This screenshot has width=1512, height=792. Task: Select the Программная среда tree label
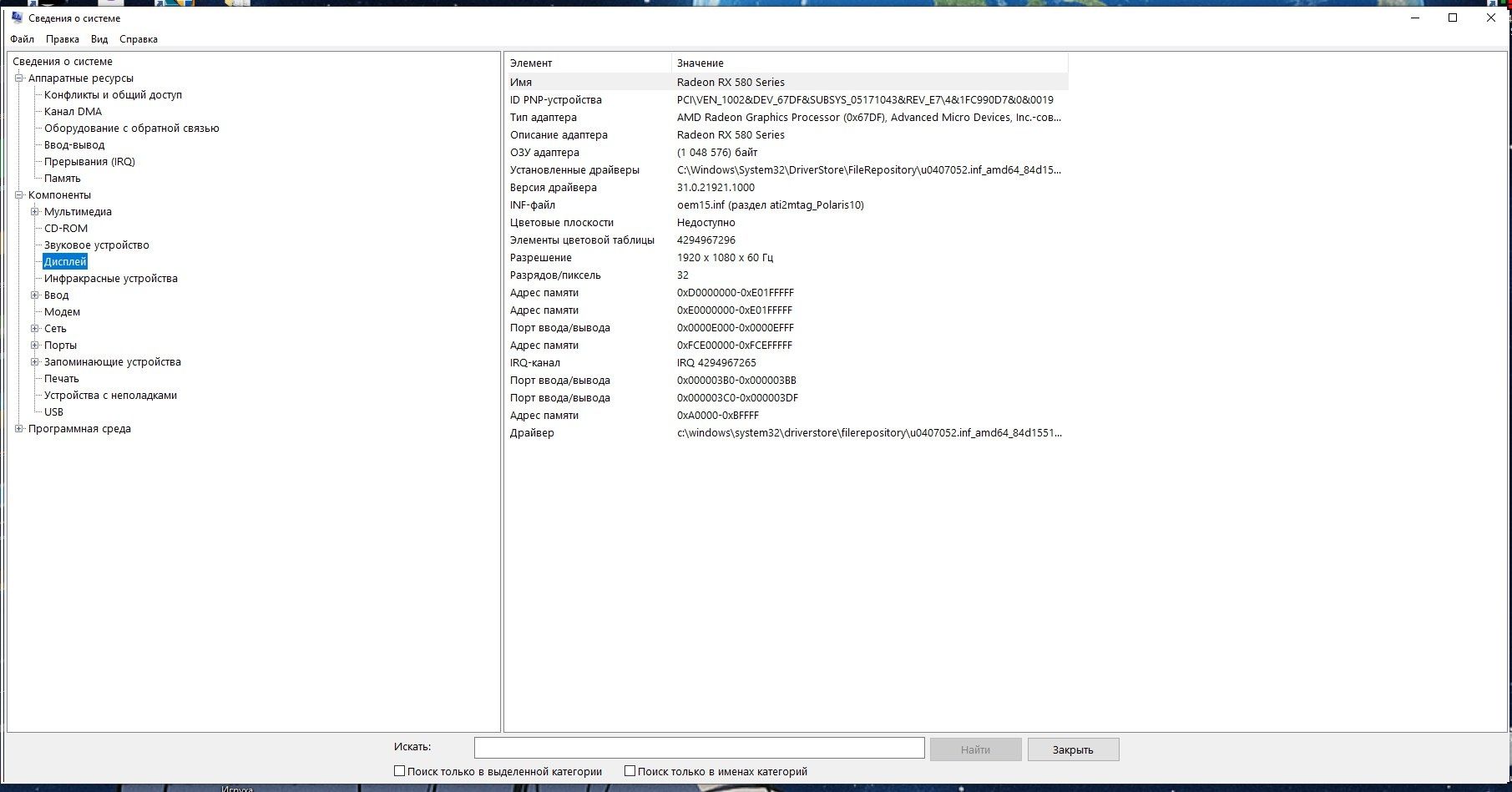coord(79,428)
